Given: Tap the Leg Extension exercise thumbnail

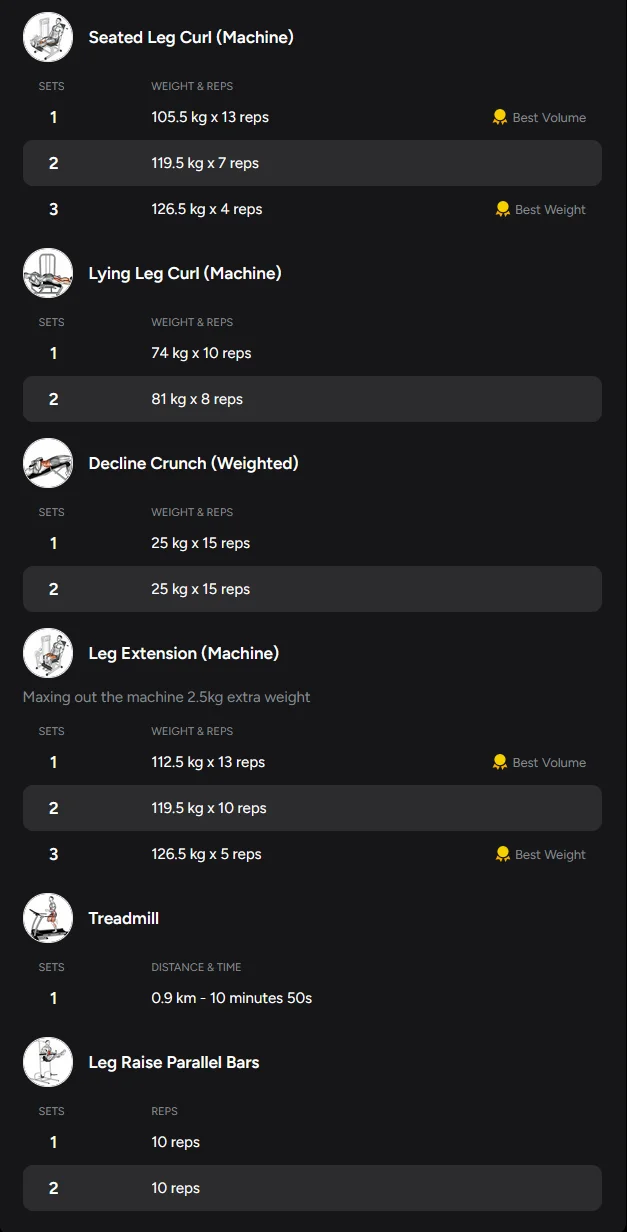Looking at the screenshot, I should [48, 653].
